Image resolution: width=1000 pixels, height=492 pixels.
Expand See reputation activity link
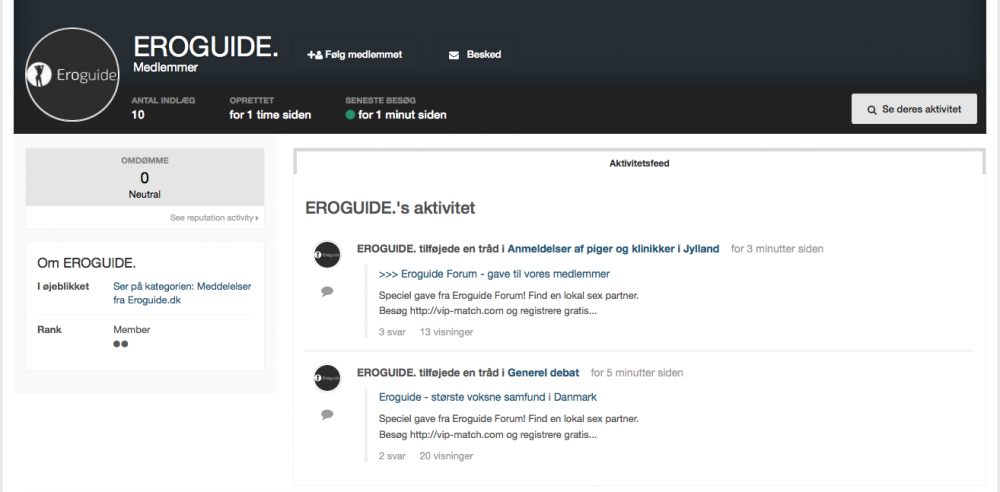[214, 218]
